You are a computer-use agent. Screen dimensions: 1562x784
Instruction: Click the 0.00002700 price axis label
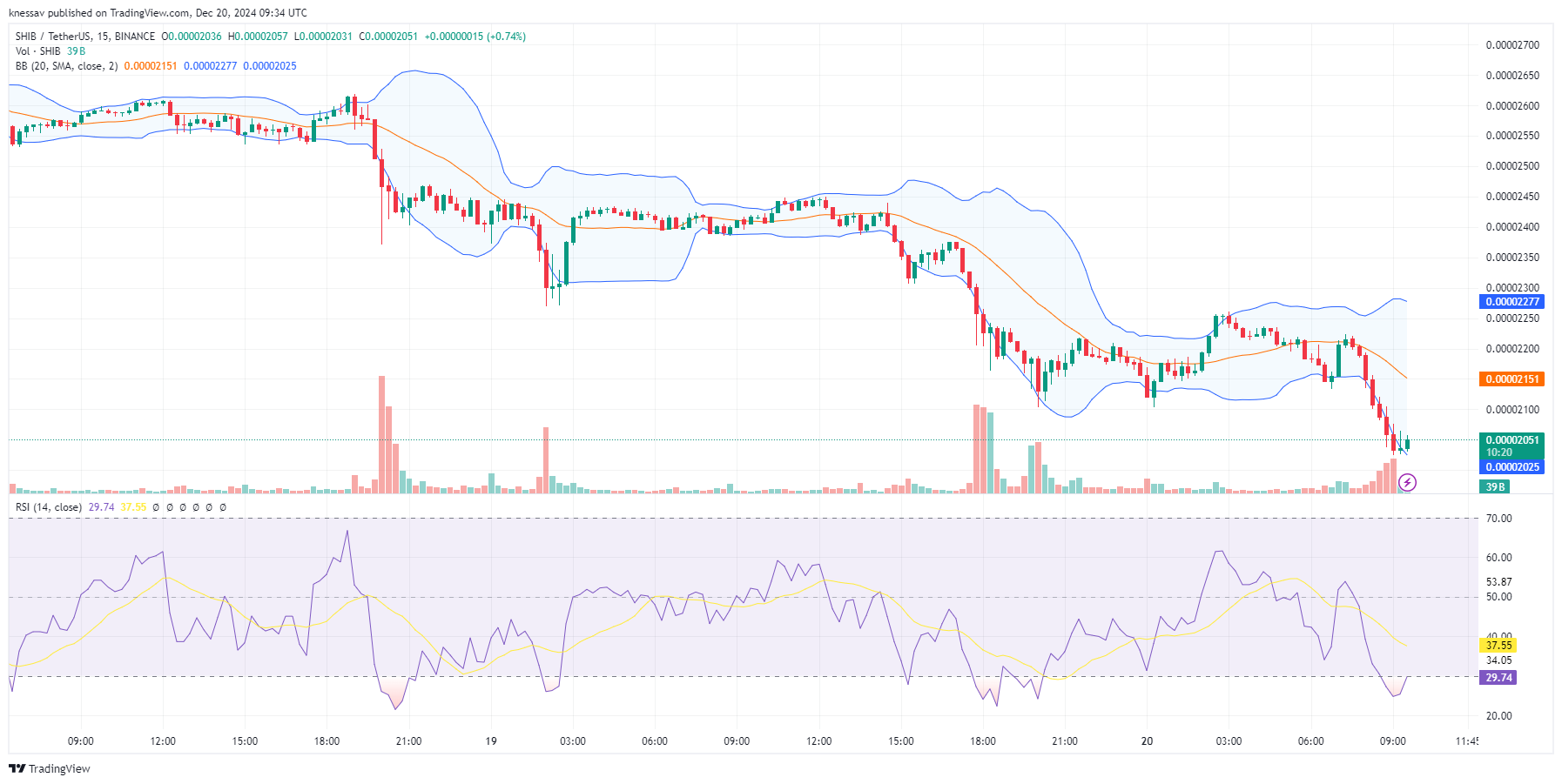click(1512, 45)
